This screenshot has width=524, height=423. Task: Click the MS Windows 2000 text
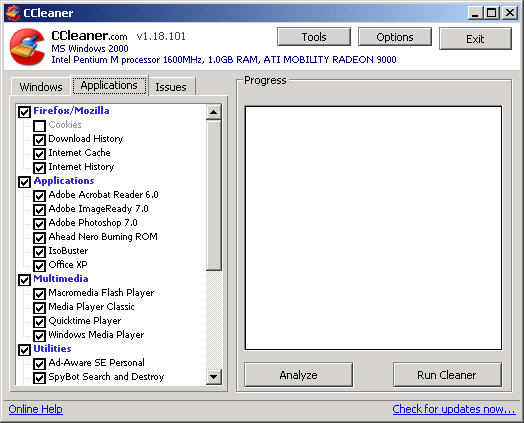pyautogui.click(x=90, y=48)
